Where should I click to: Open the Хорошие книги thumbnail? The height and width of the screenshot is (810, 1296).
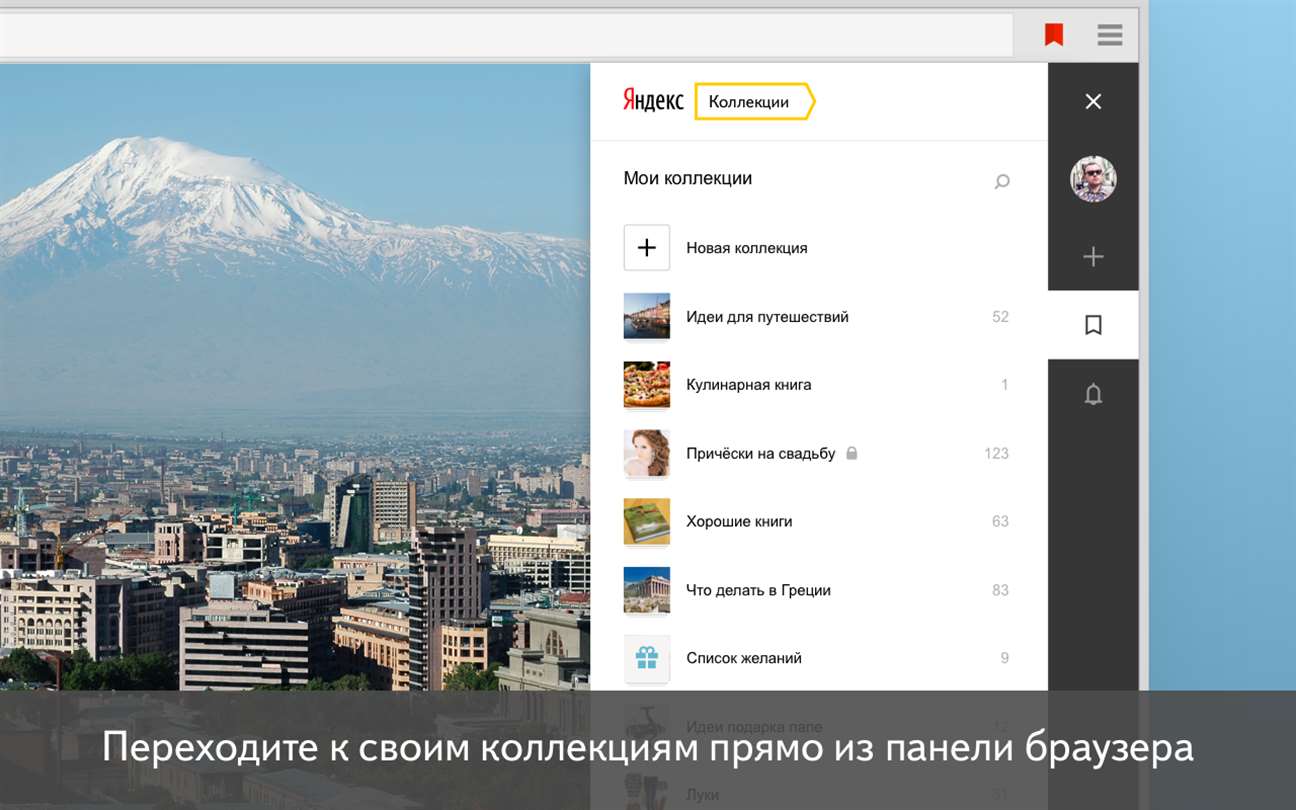647,521
